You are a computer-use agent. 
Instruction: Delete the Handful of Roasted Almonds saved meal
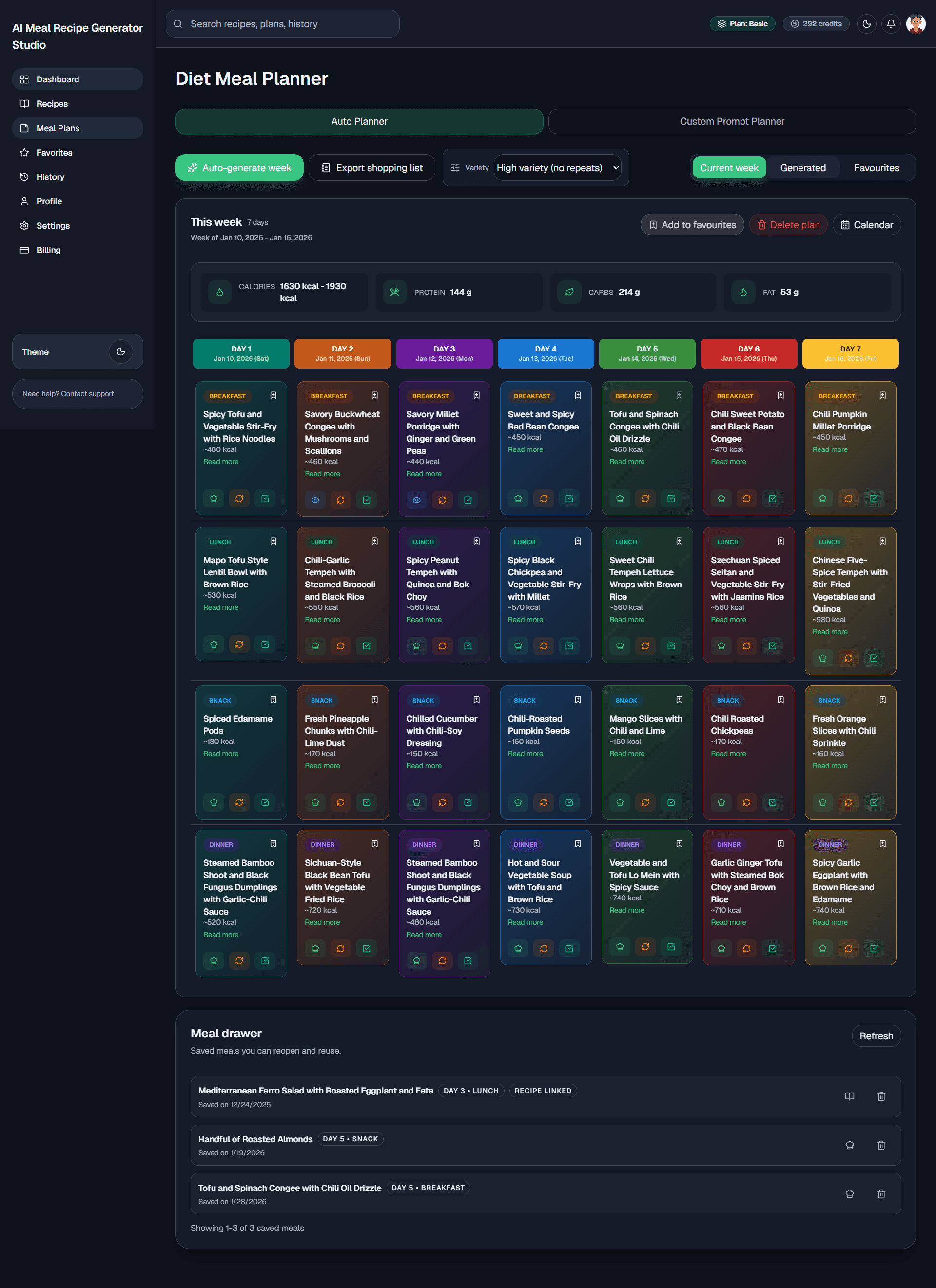tap(882, 1146)
